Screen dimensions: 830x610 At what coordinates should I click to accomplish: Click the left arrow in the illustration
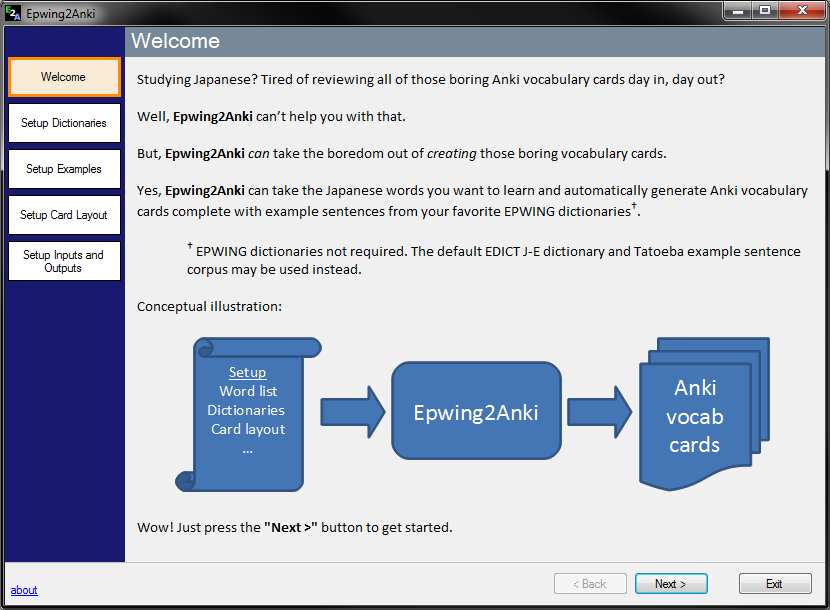point(352,411)
